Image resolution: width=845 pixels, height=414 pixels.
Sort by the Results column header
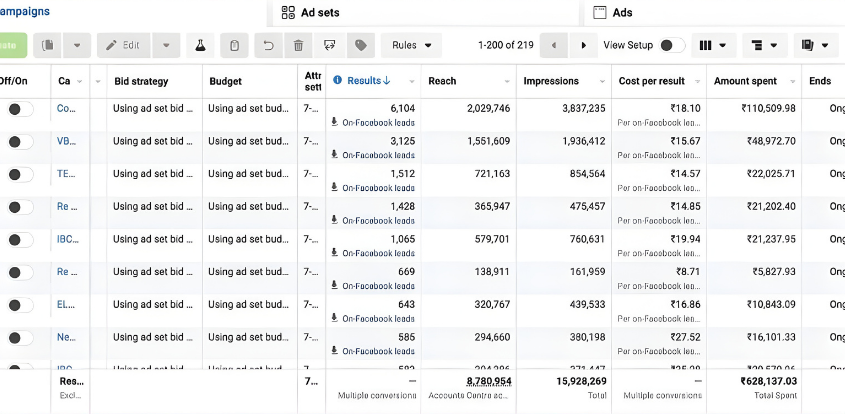tap(368, 81)
